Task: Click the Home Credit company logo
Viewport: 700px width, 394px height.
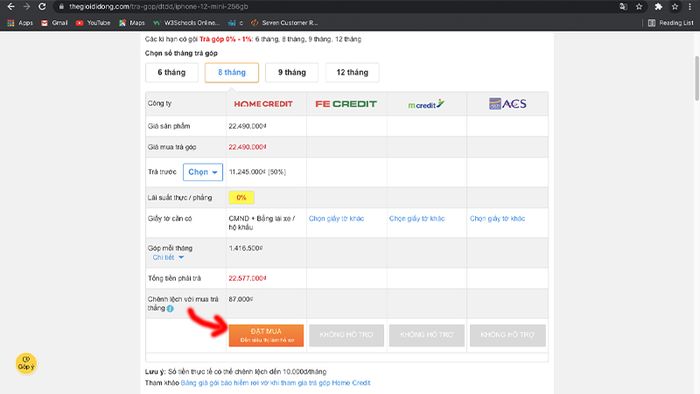Action: tap(263, 104)
